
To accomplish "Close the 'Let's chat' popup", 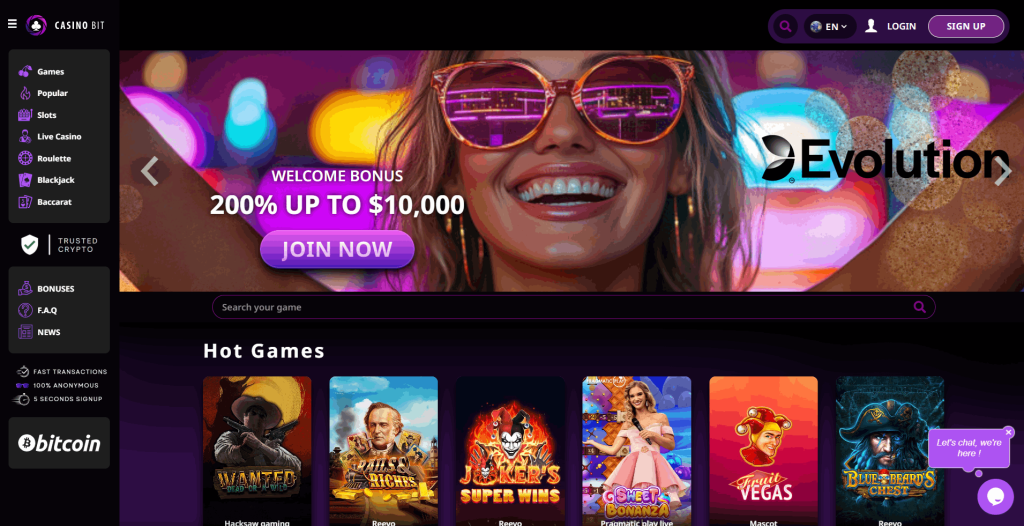I will 1008,432.
